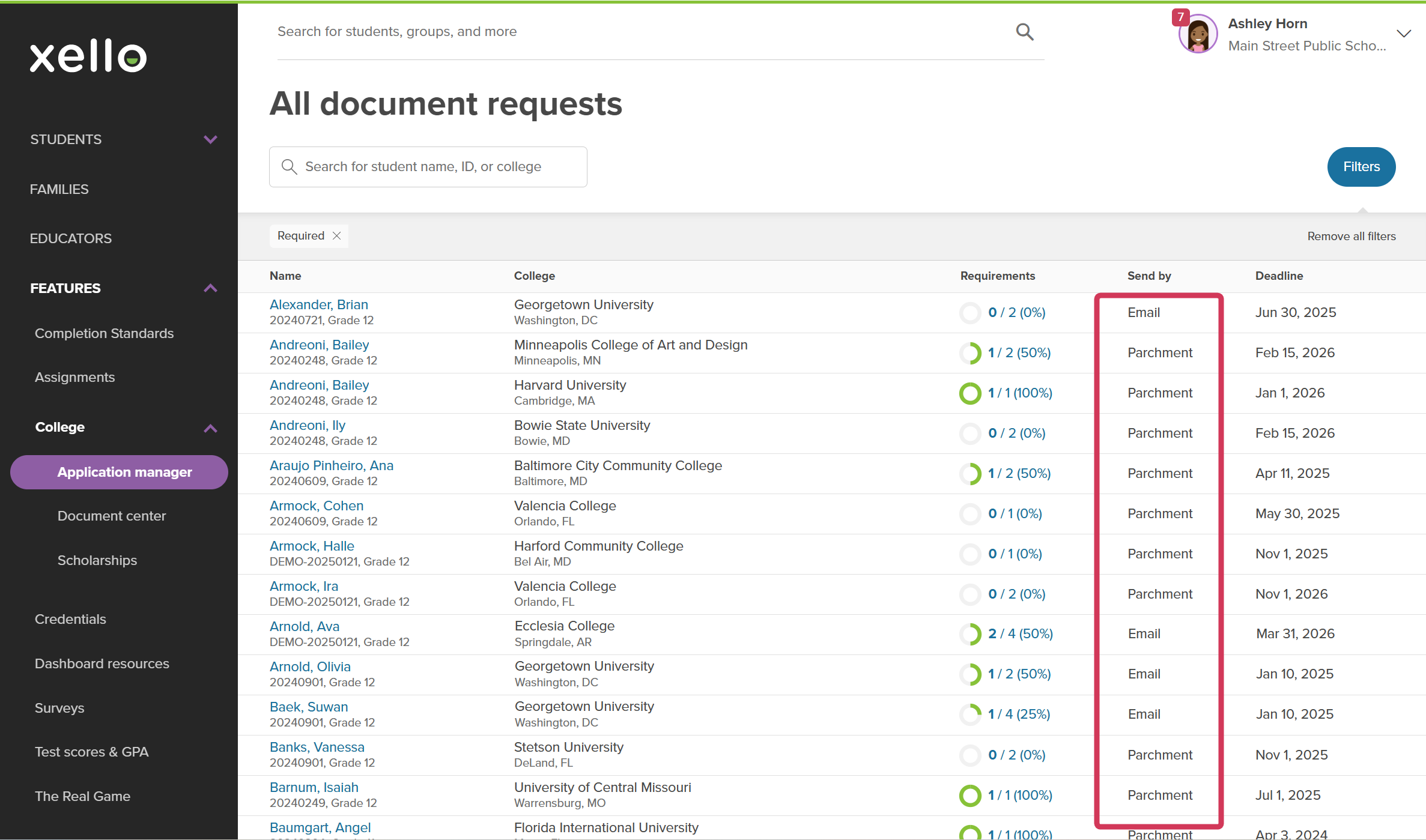1426x840 pixels.
Task: Remove the Required filter chip
Action: pyautogui.click(x=337, y=236)
